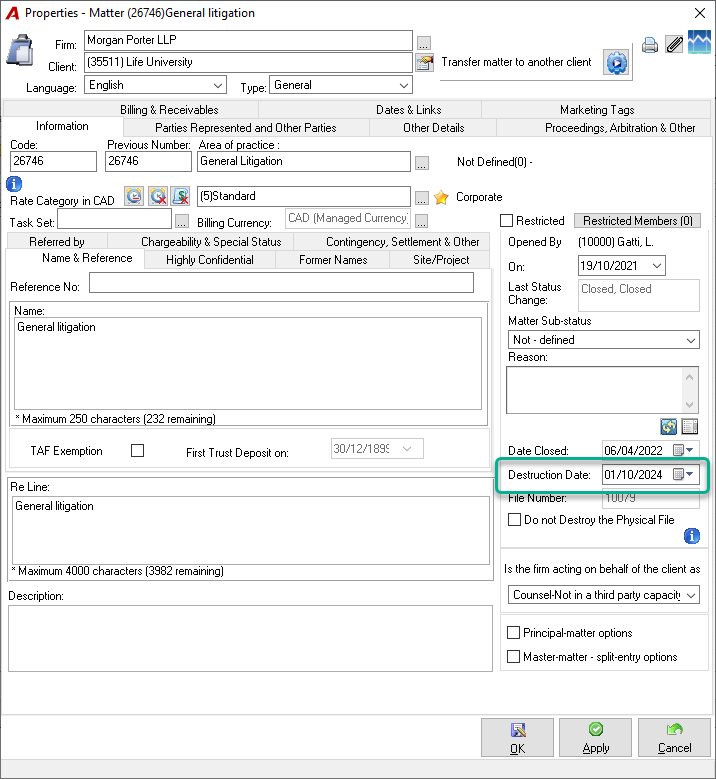The height and width of the screenshot is (779, 716).
Task: Click into the Re Line text area
Action: pyautogui.click(x=251, y=531)
